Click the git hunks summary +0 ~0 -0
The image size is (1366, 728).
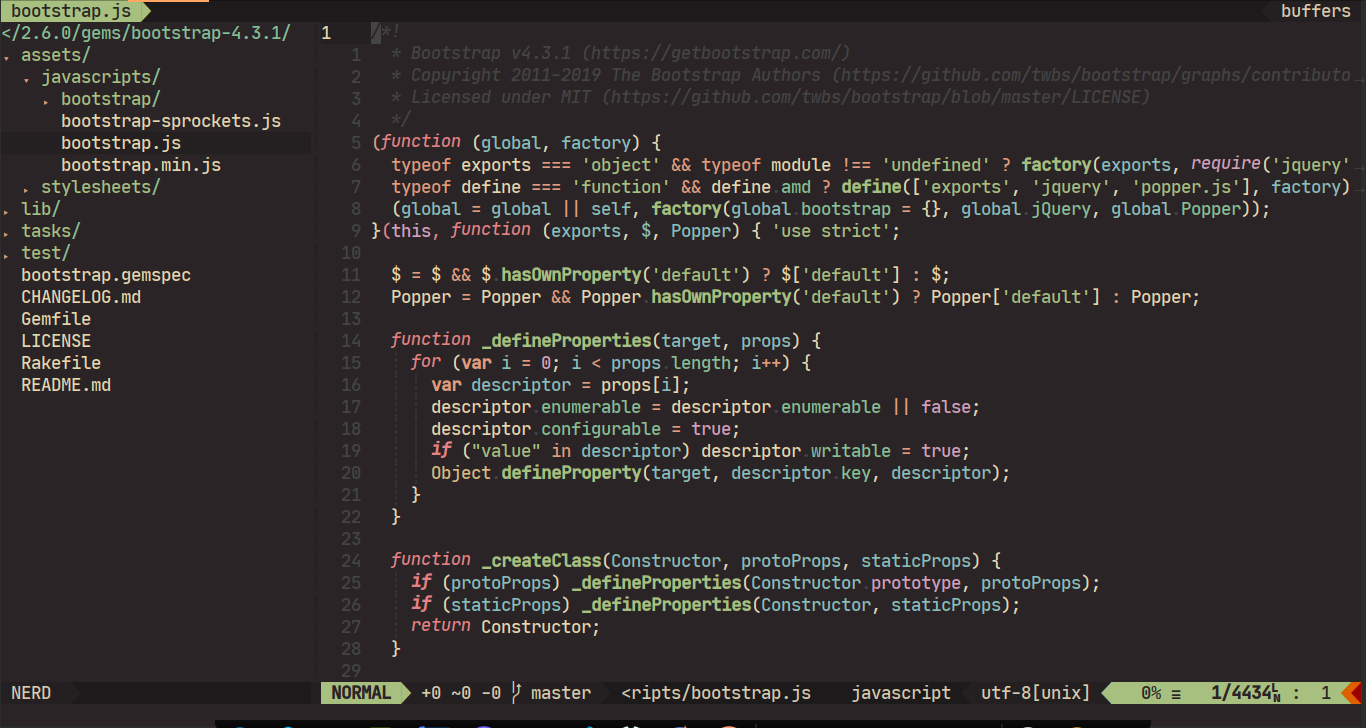point(461,693)
